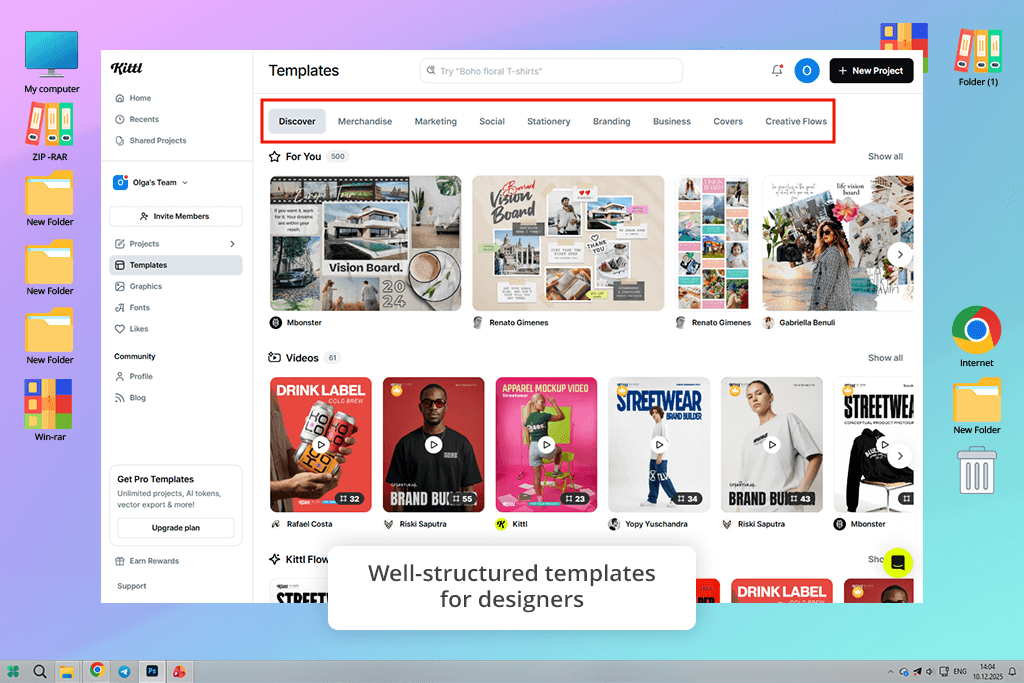Open Shared Projects in the sidebar
Image resolution: width=1024 pixels, height=683 pixels.
tap(151, 140)
